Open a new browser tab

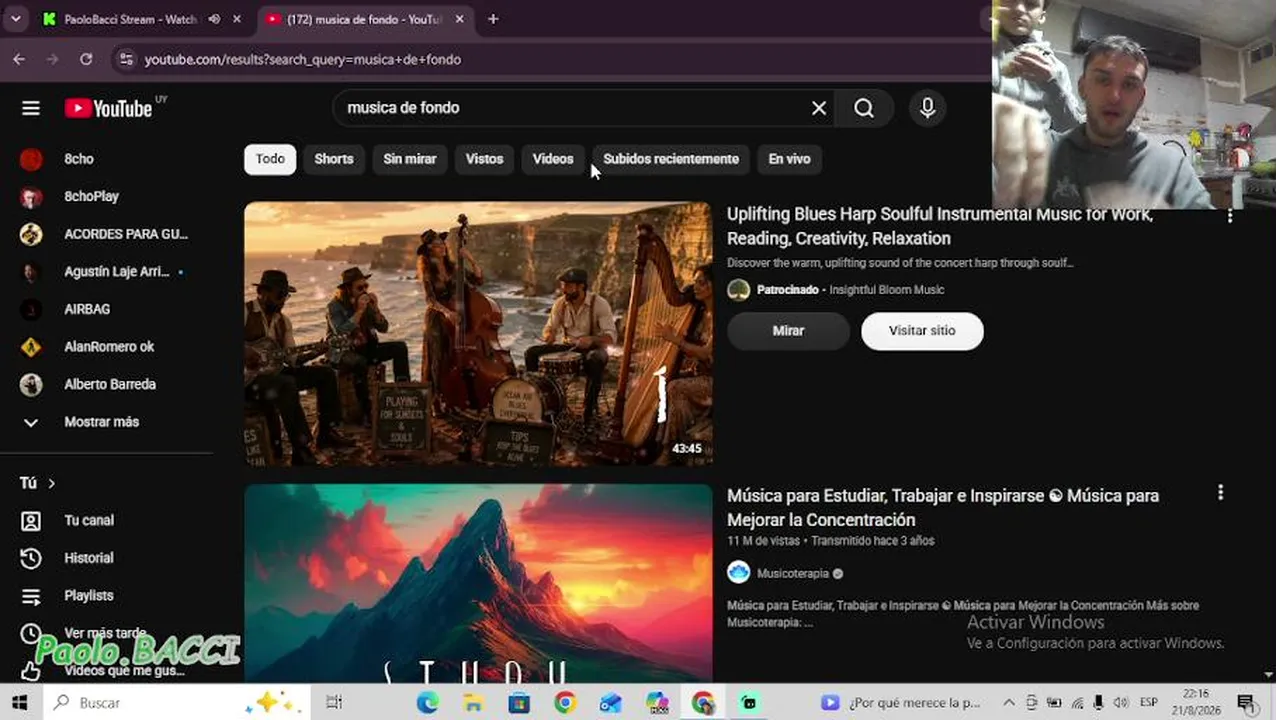493,19
